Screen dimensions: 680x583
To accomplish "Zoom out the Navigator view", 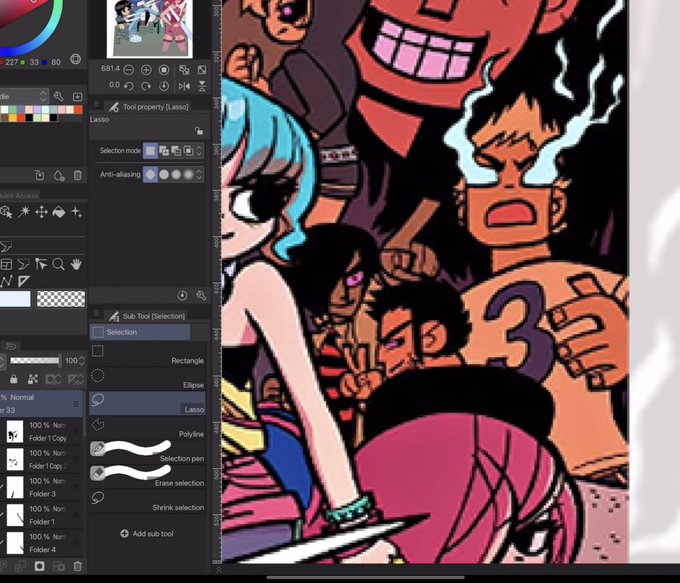I will coord(128,69).
